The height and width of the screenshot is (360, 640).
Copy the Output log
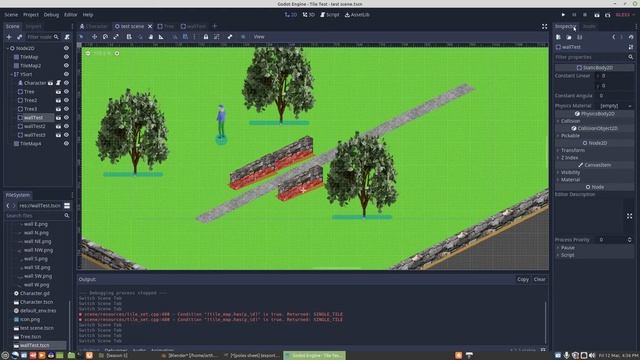tap(523, 280)
